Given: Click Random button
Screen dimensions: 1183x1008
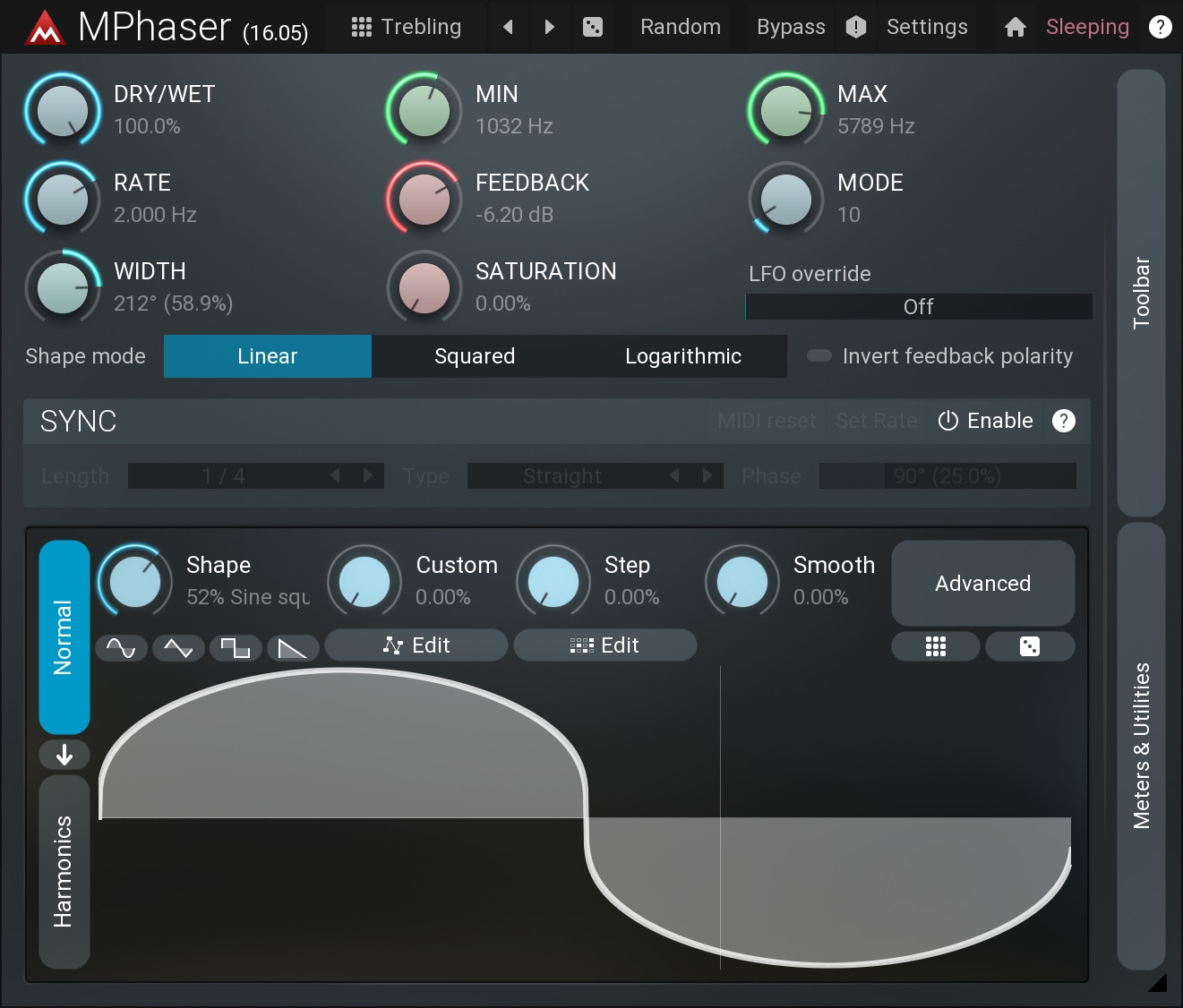Looking at the screenshot, I should pos(681,27).
